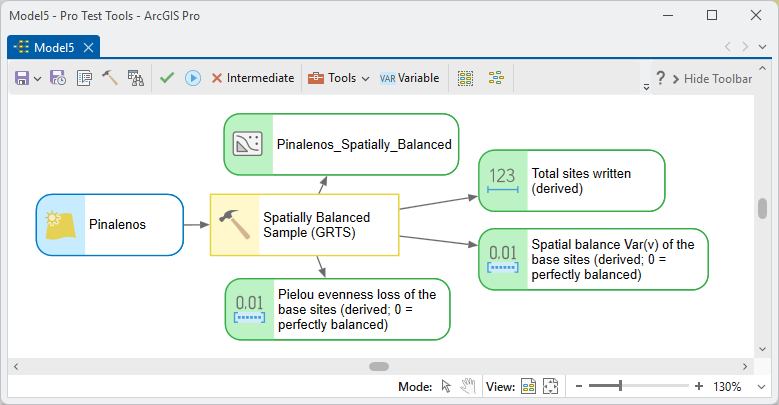Go to previous view tab arrow

tap(728, 47)
